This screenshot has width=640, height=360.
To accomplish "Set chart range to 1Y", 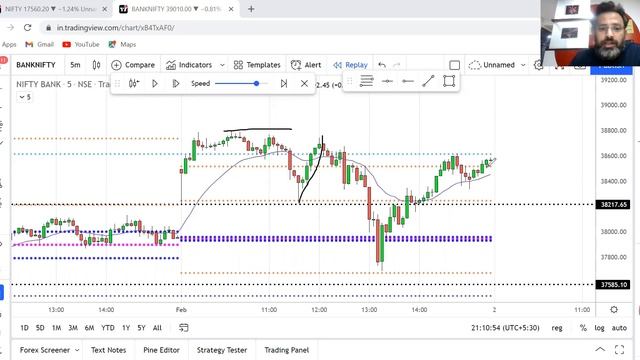I will click(x=126, y=328).
